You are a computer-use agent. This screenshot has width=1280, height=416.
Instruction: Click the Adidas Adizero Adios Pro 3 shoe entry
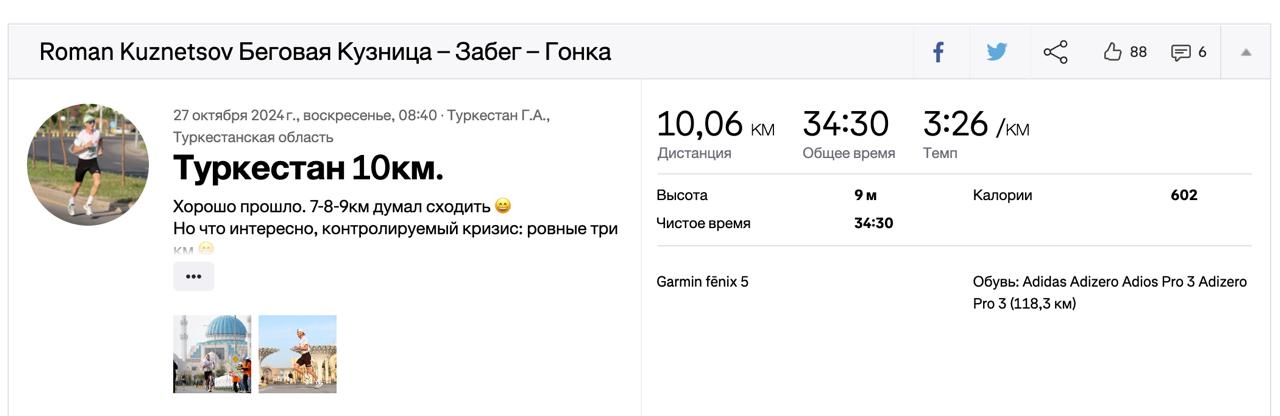(1109, 292)
